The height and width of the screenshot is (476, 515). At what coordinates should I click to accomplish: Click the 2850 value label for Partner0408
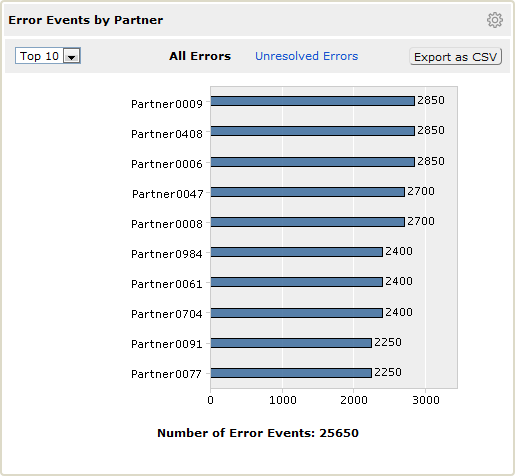tap(431, 130)
